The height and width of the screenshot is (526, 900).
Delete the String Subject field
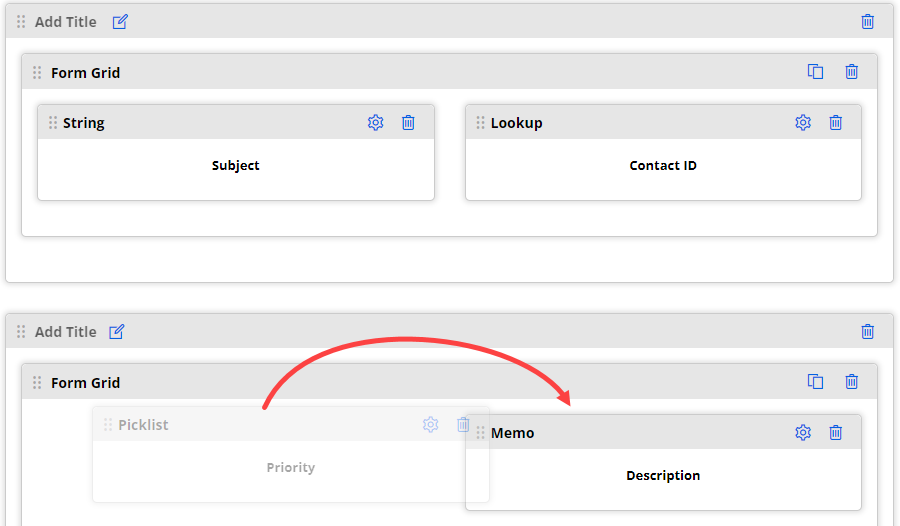tap(408, 122)
